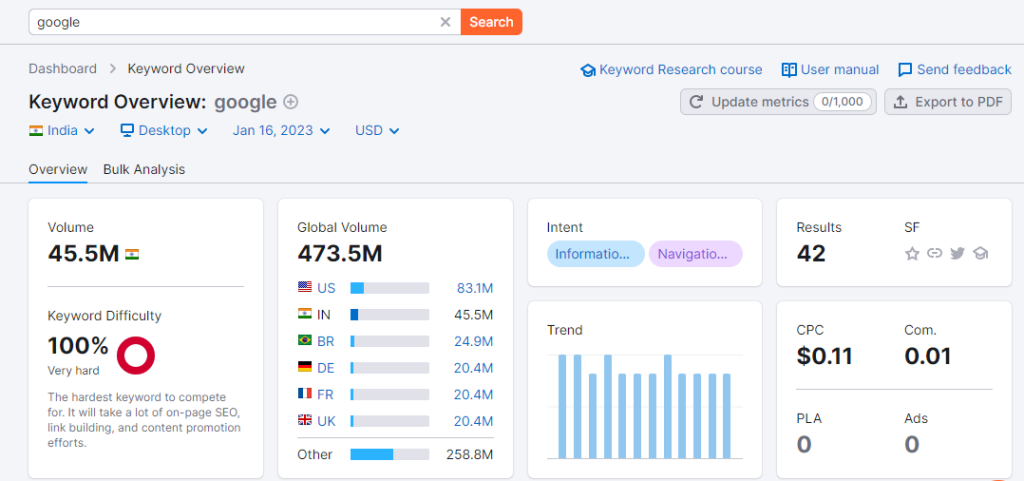Clear the search field with the X icon
The height and width of the screenshot is (481, 1024).
tap(445, 22)
